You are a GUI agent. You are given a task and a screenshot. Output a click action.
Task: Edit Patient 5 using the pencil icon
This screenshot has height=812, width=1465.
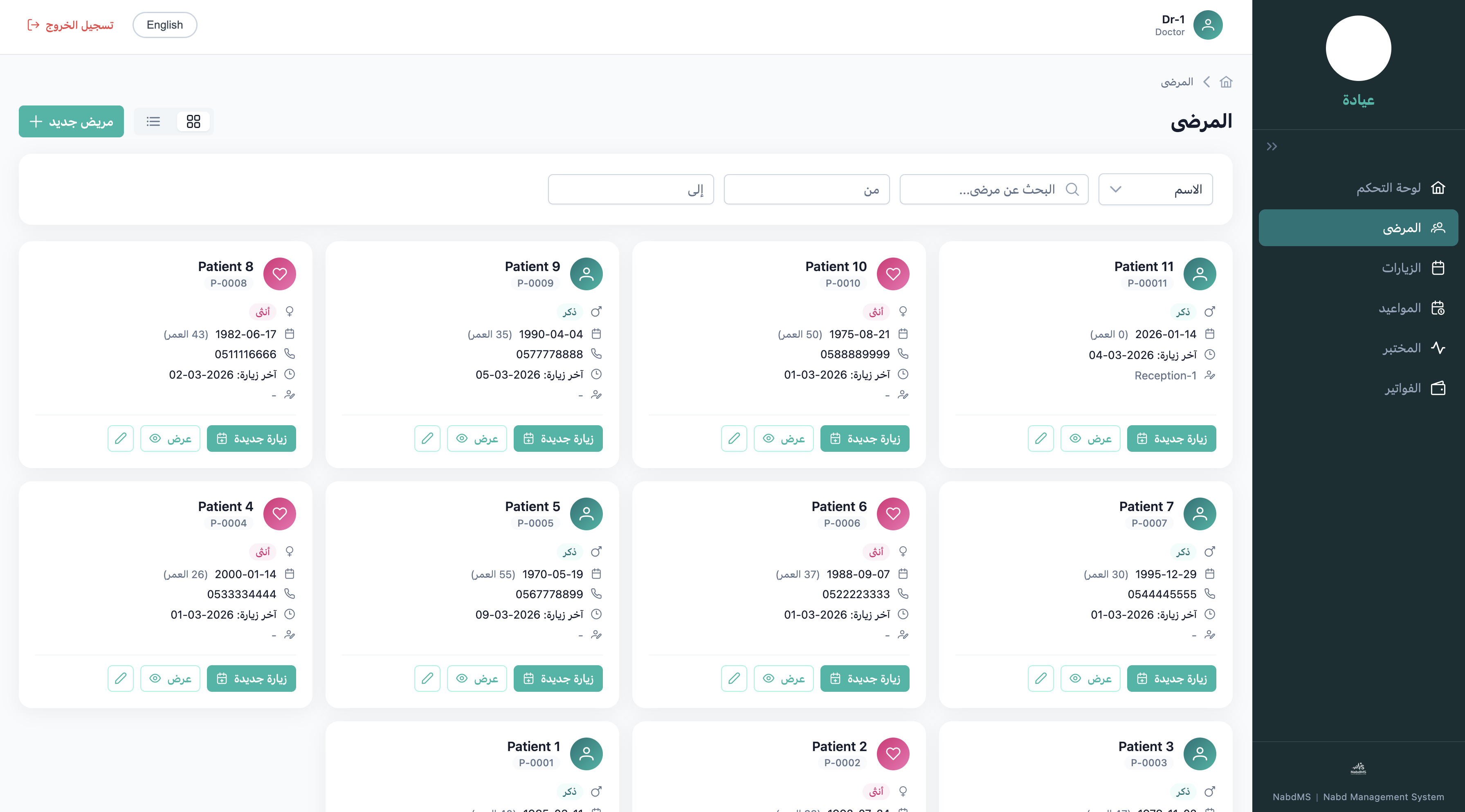427,678
